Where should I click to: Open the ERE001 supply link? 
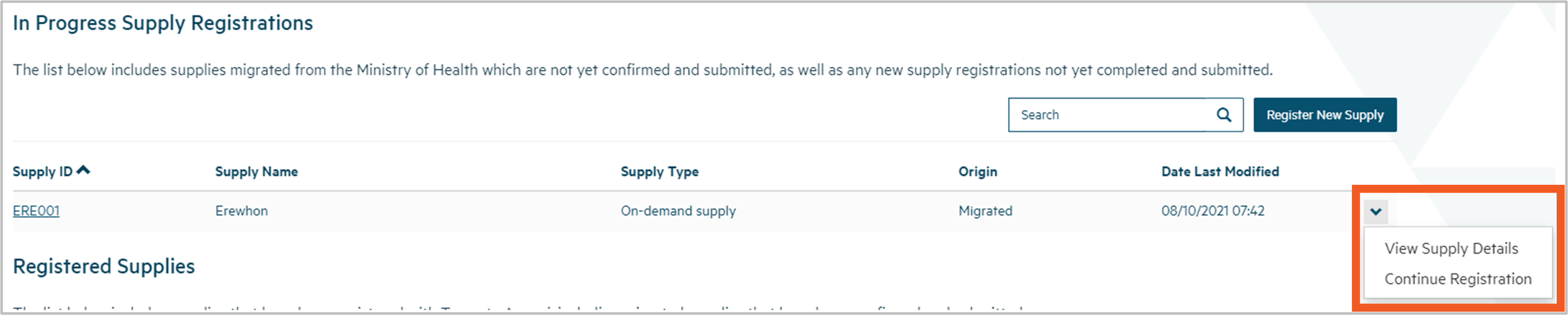(36, 211)
